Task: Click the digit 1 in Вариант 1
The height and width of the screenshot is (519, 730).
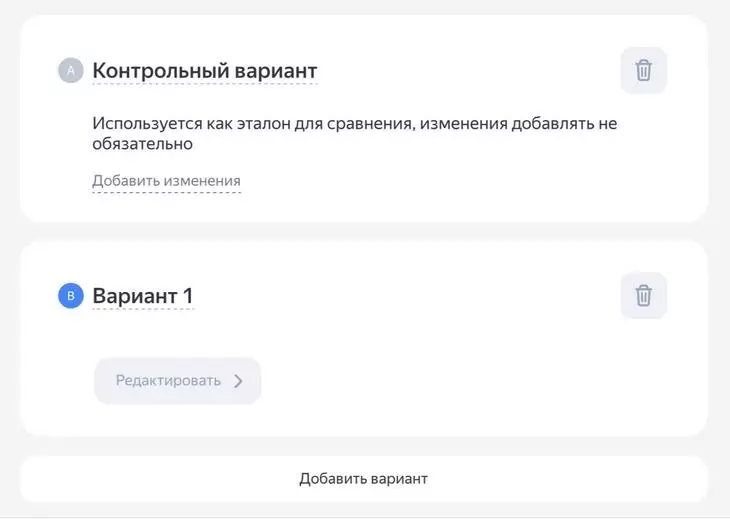Action: (187, 296)
